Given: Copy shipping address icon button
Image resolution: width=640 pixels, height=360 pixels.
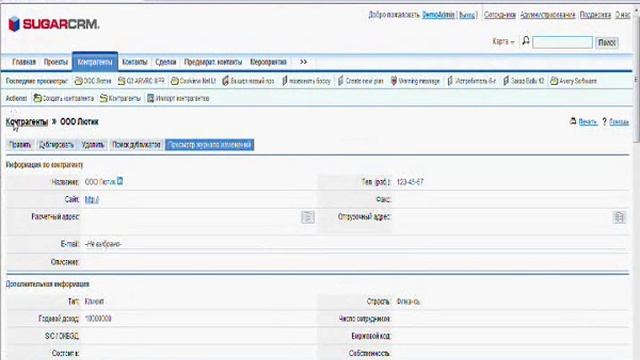Looking at the screenshot, I should 619,217.
